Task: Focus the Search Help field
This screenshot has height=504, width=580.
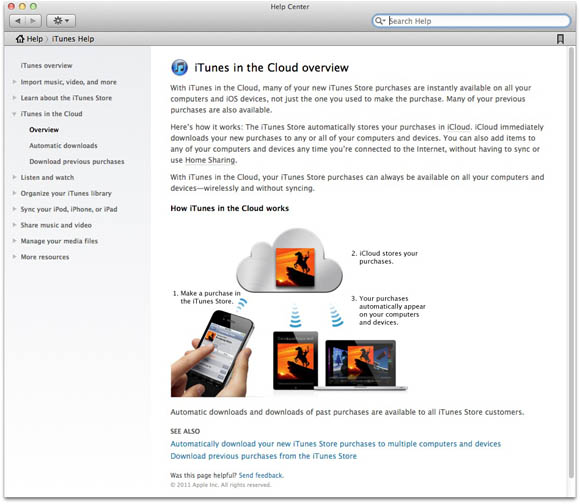Action: 471,21
